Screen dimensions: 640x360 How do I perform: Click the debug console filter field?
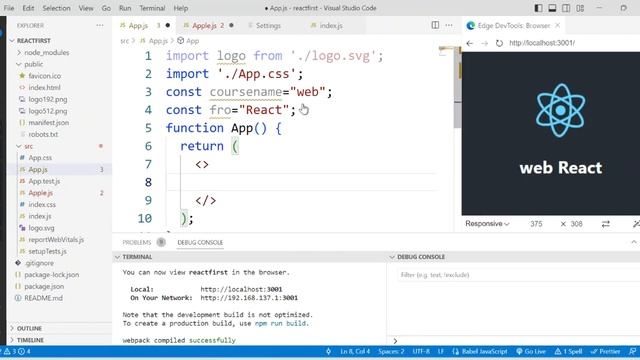pos(518,275)
